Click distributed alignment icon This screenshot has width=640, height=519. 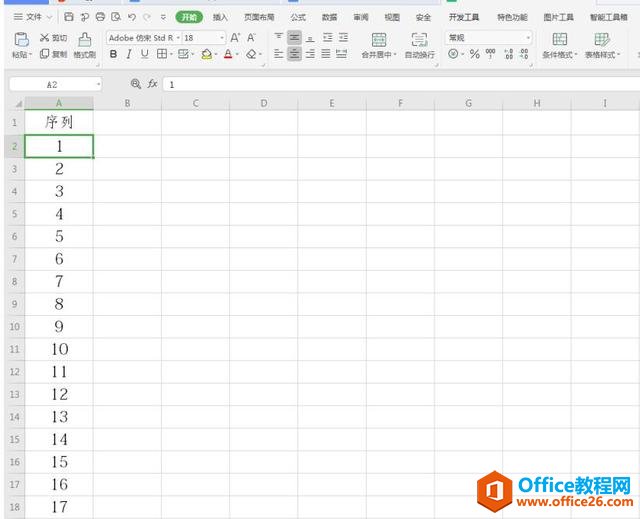click(342, 54)
